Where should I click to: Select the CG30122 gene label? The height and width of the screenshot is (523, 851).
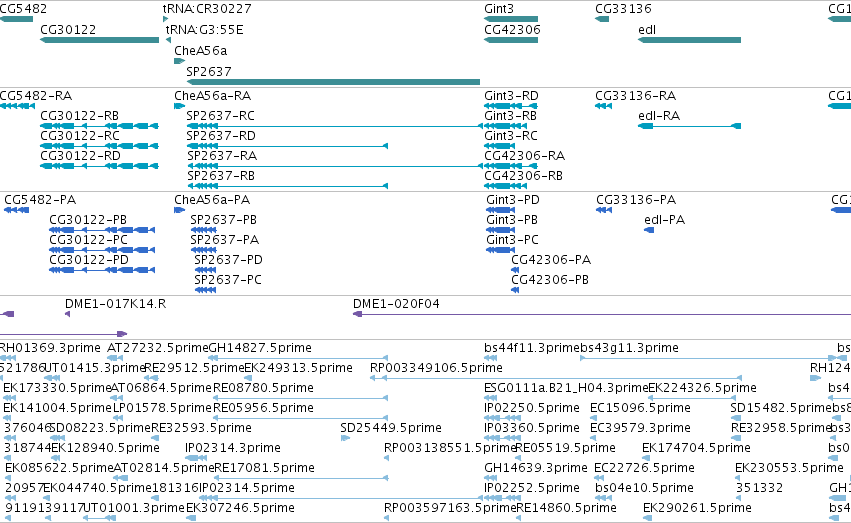pyautogui.click(x=68, y=30)
